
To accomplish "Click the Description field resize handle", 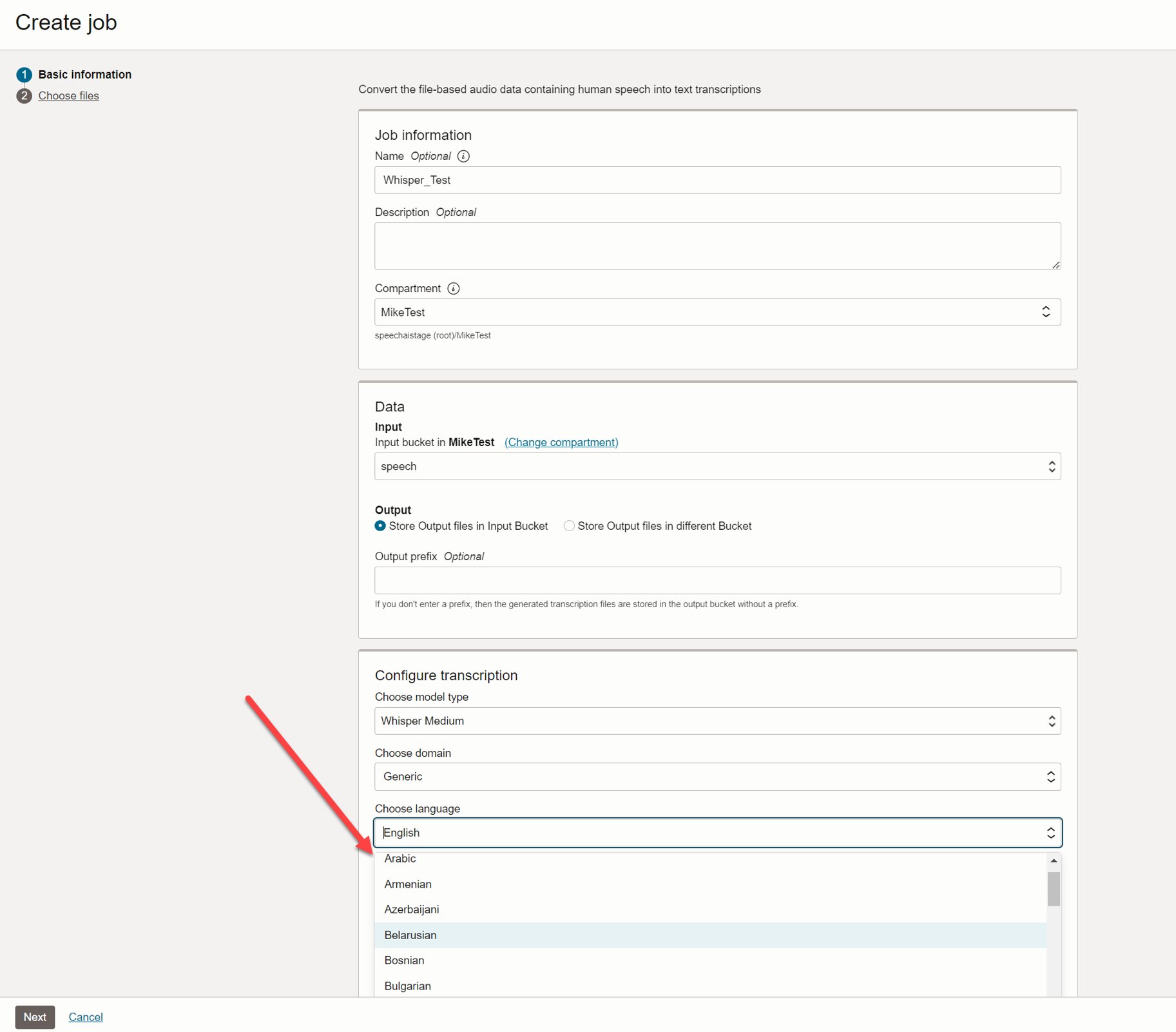I will coord(1056,265).
